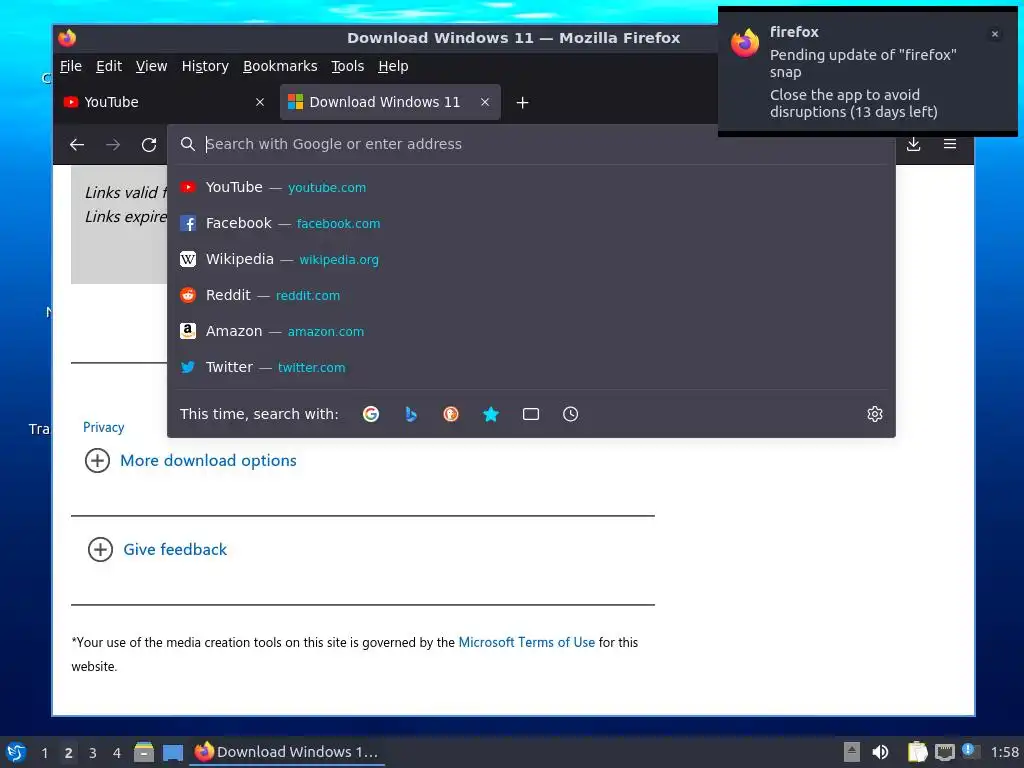Expand the Give feedback section
Screen dimensions: 1024x768
pyautogui.click(x=157, y=549)
